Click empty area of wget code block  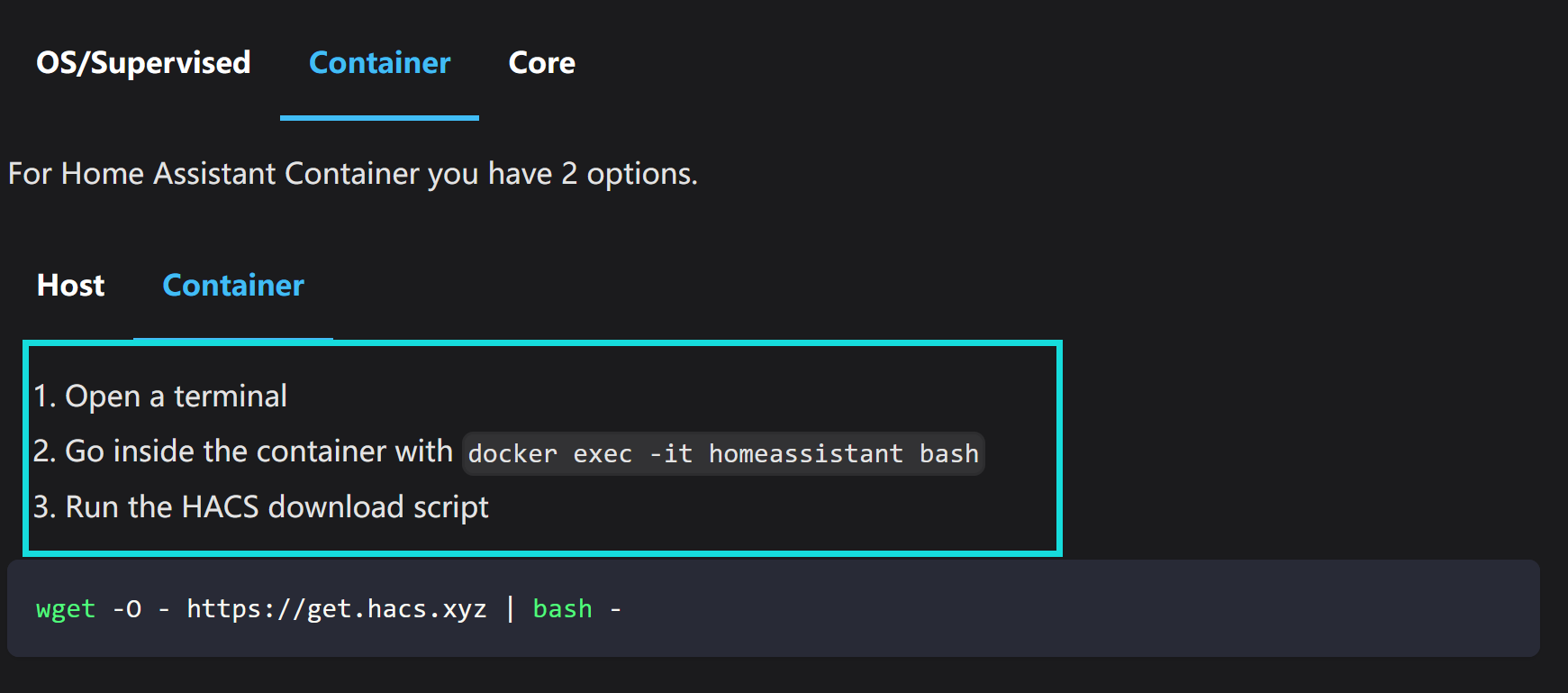click(x=1081, y=609)
